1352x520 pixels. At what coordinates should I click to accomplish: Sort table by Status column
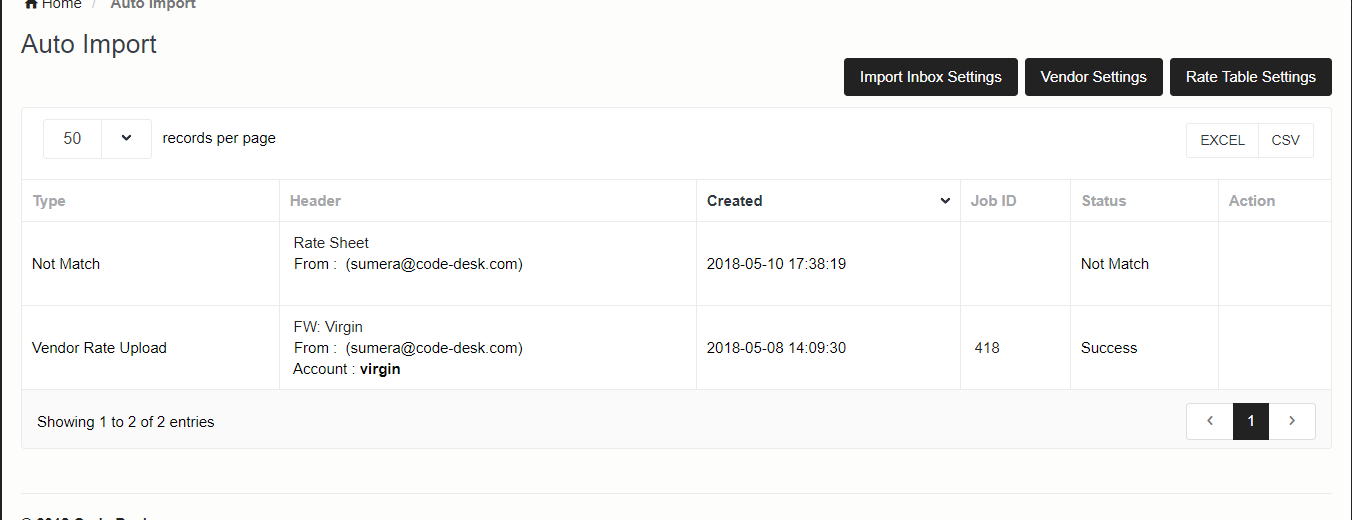click(1104, 201)
